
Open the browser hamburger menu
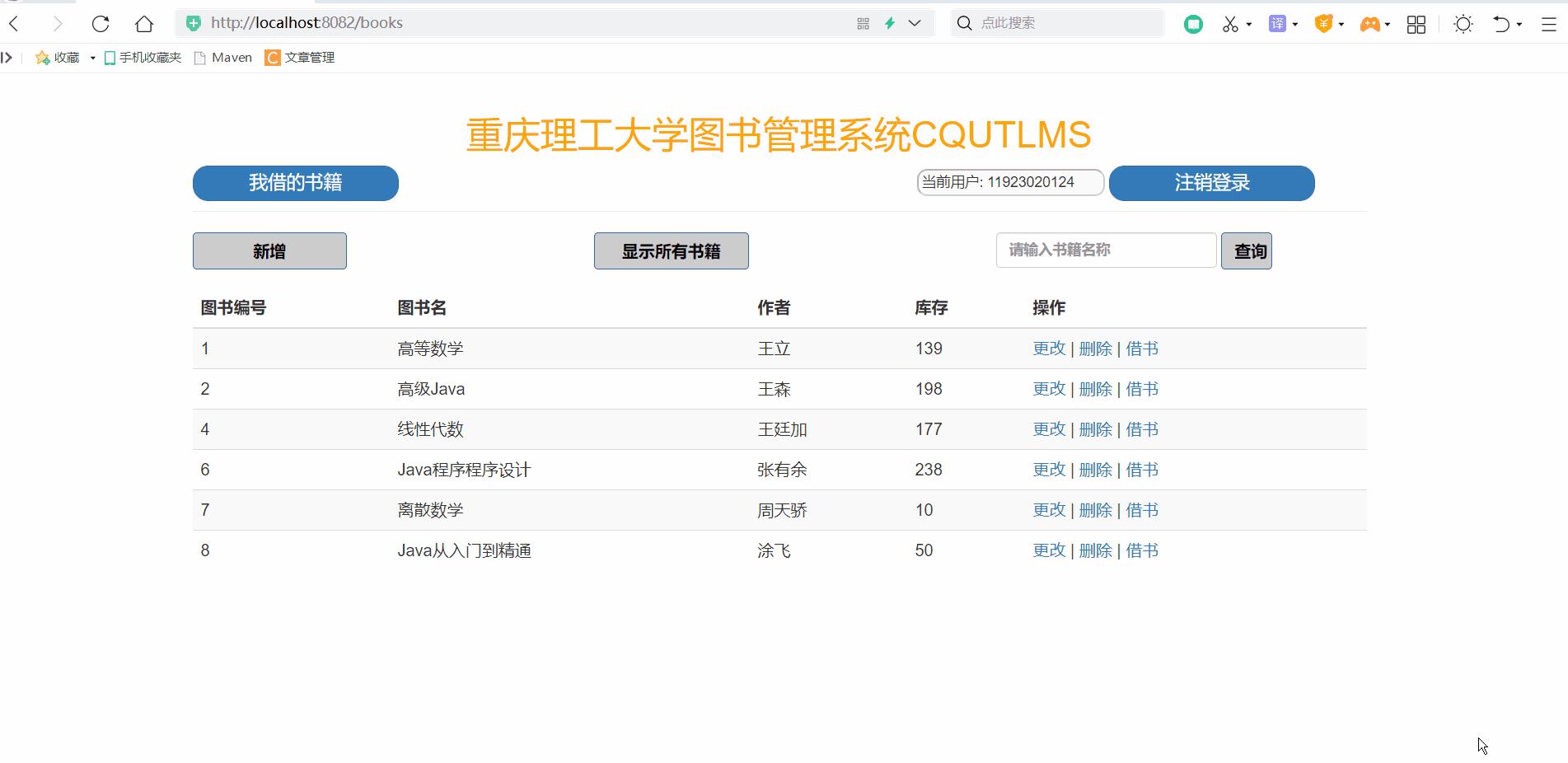coord(1549,25)
